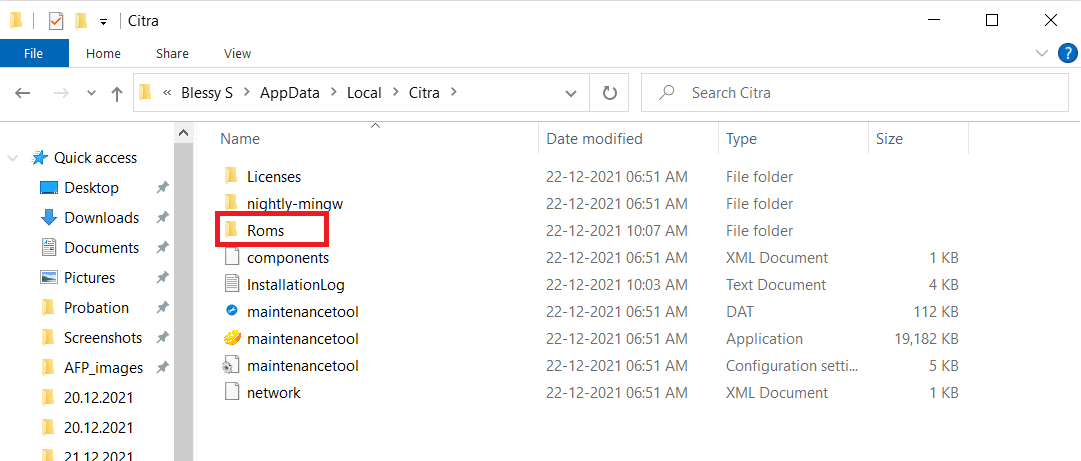Open Explorer help question mark

click(x=1067, y=53)
